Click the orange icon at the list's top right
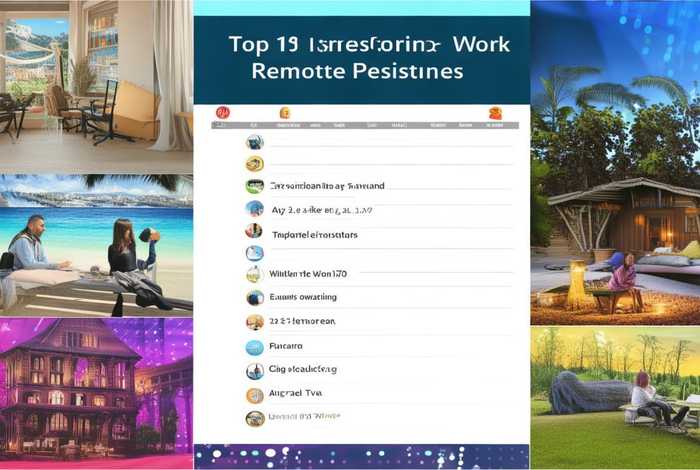This screenshot has height=470, width=700. (x=494, y=113)
